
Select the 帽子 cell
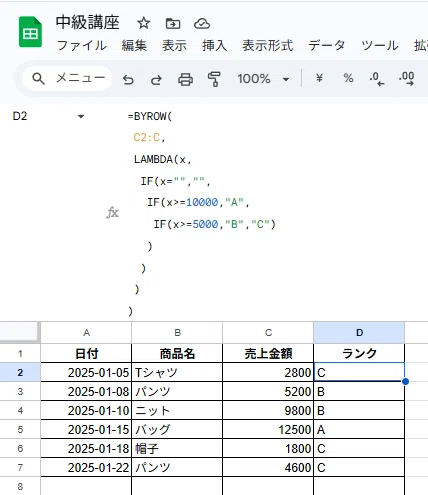[177, 448]
